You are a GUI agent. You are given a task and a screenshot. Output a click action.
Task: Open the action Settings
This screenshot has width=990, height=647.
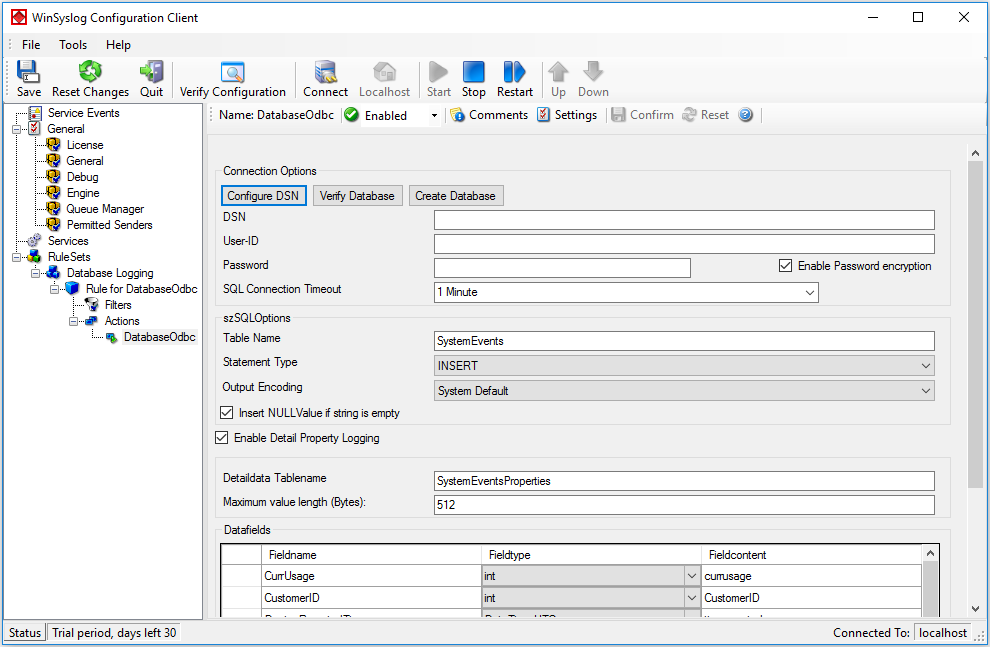567,115
